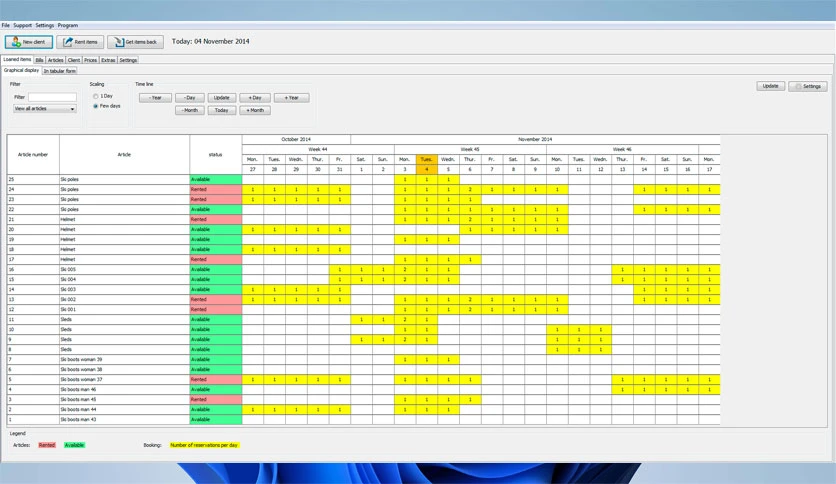The width and height of the screenshot is (836, 484).
Task: Click the - Month timeline button
Action: 190,110
